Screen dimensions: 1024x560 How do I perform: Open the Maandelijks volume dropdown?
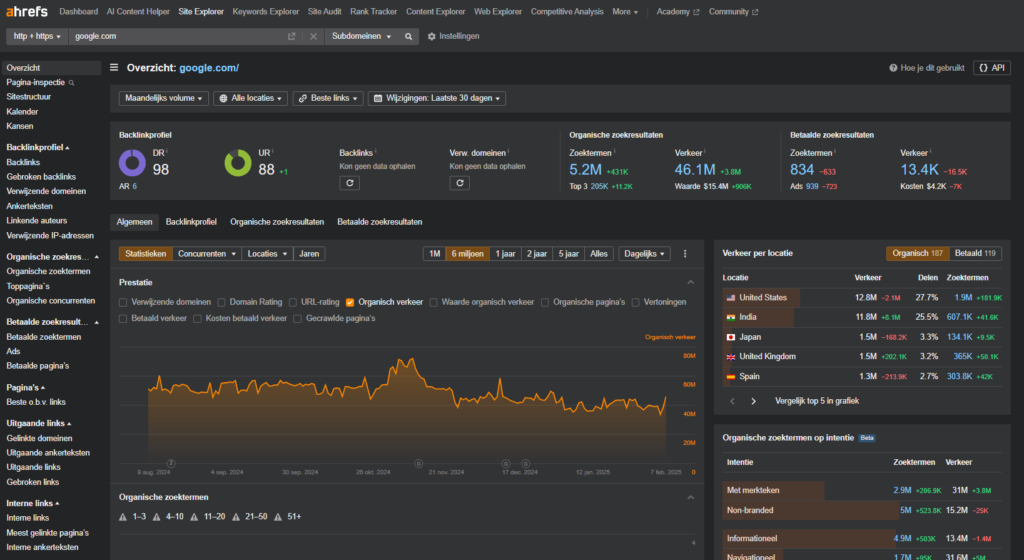pyautogui.click(x=163, y=98)
